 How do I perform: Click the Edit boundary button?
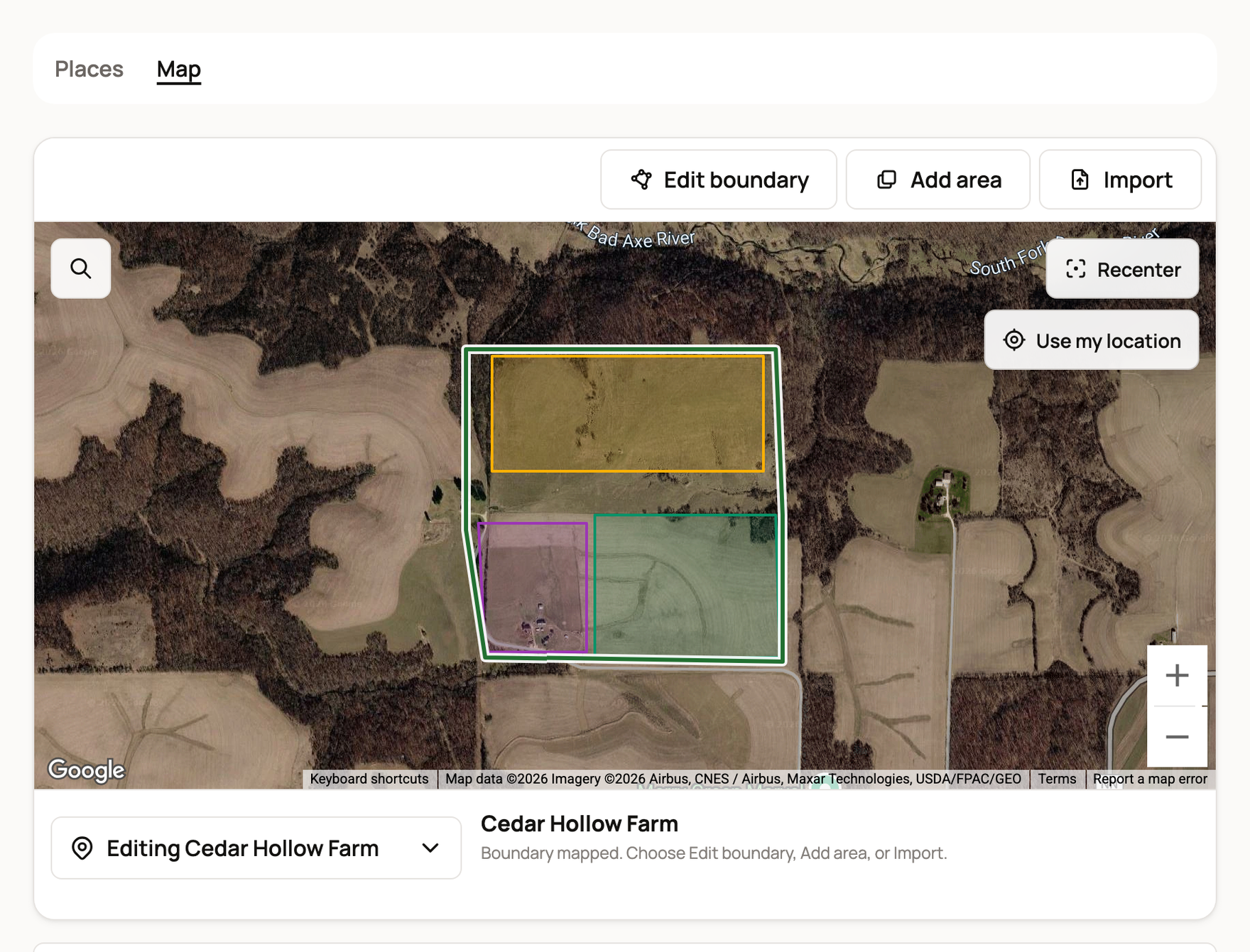pyautogui.click(x=719, y=180)
